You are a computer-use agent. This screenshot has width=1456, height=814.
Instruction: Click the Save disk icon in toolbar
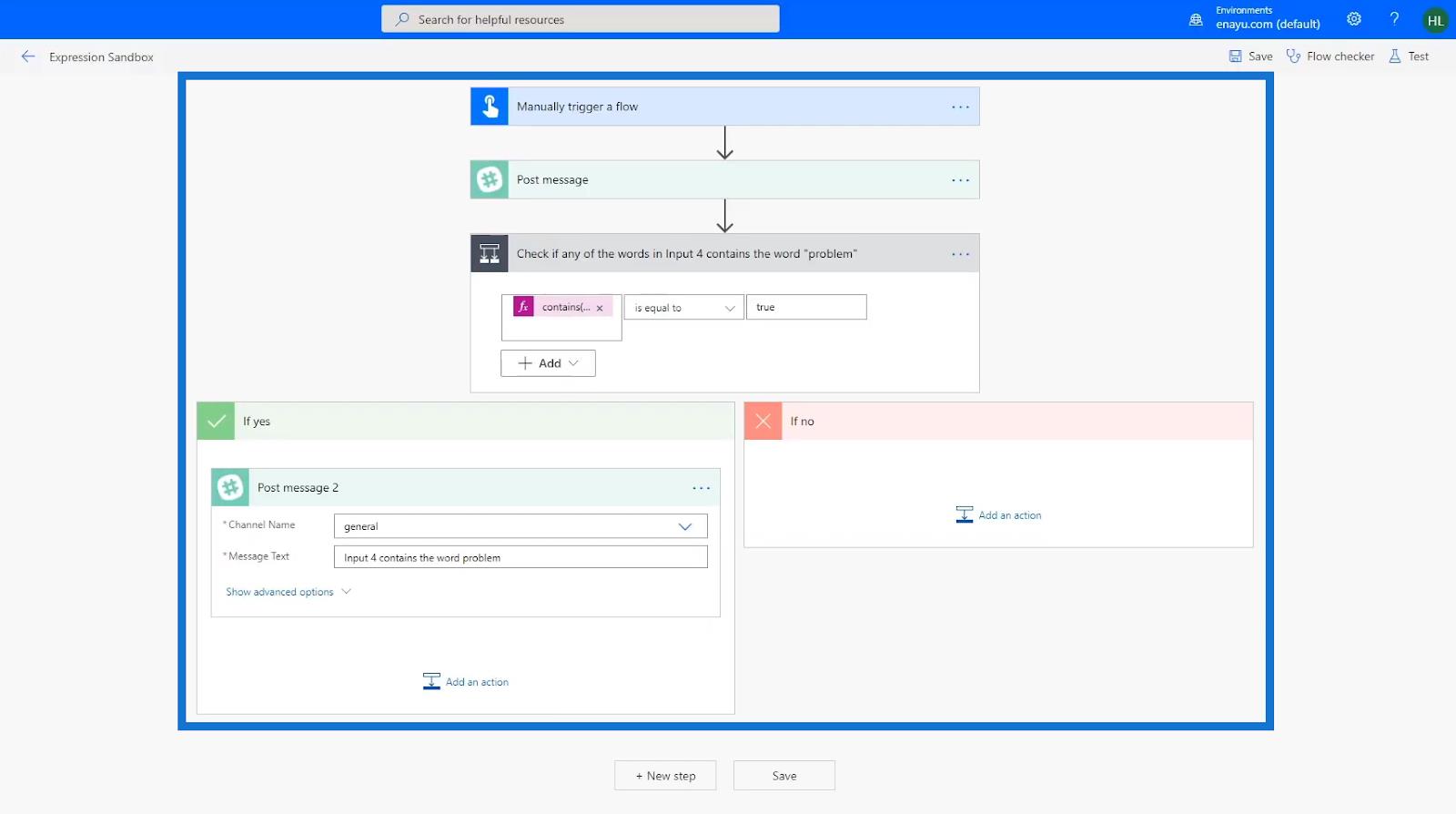click(1235, 56)
